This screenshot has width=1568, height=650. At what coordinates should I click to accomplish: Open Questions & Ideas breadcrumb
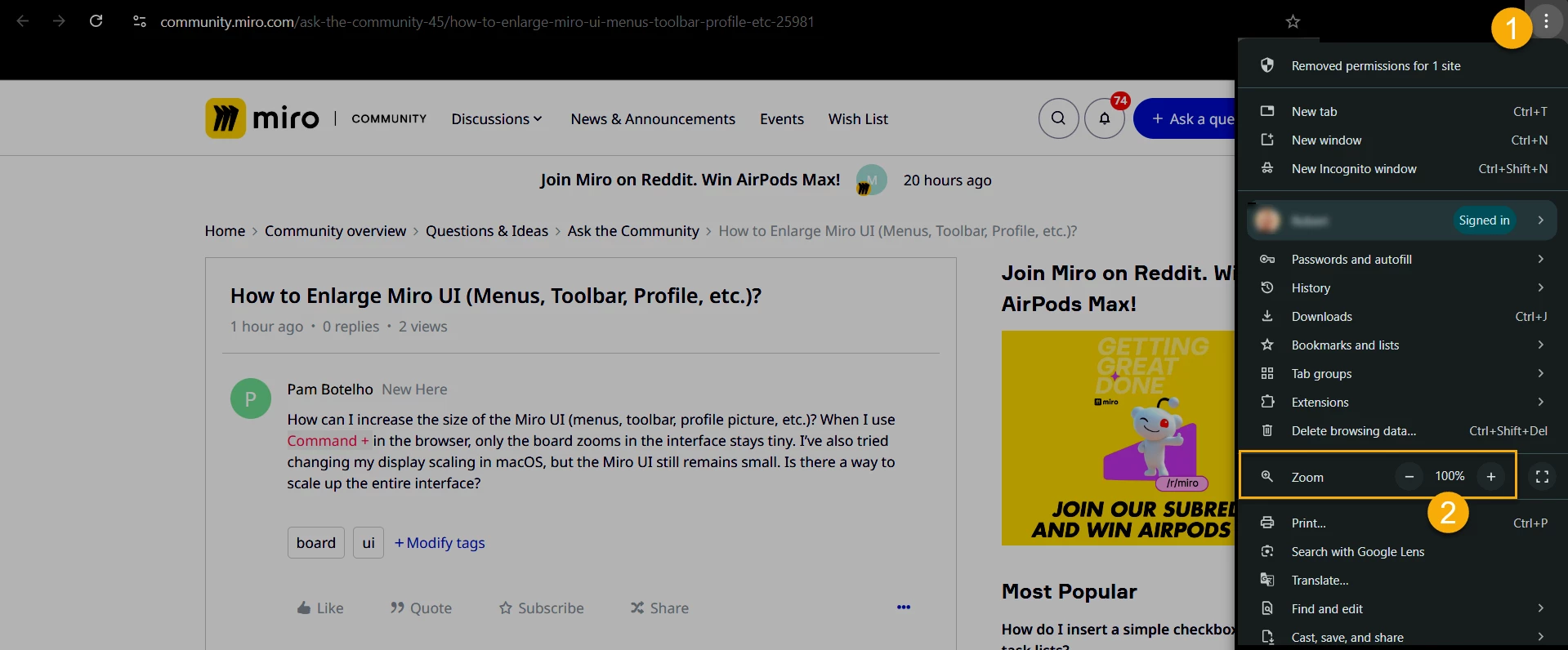(x=487, y=231)
